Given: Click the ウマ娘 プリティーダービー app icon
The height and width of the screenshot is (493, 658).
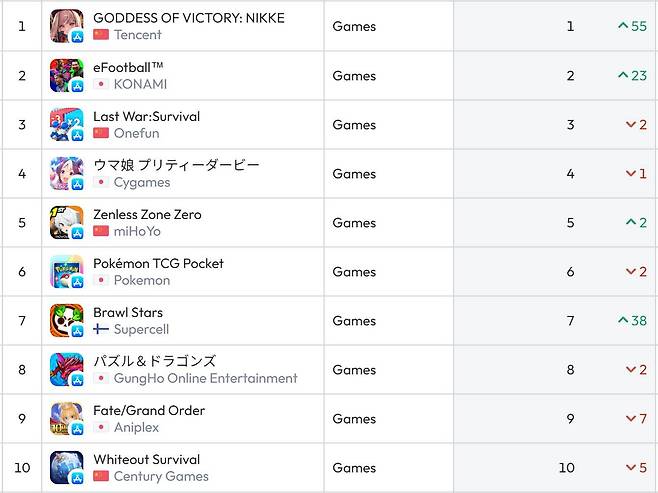Looking at the screenshot, I should 67,173.
